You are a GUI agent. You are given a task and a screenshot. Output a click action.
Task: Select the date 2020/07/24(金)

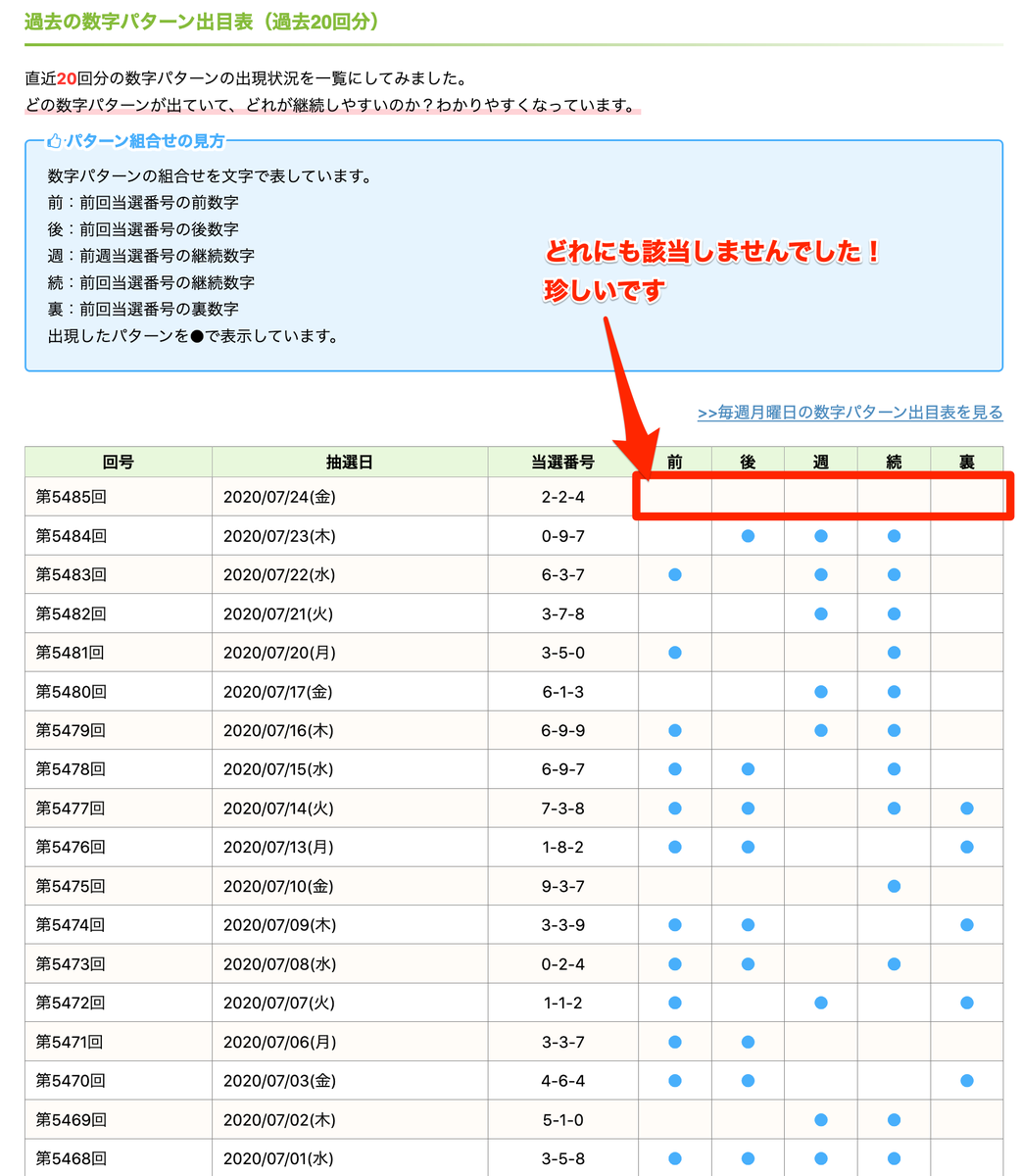point(280,497)
